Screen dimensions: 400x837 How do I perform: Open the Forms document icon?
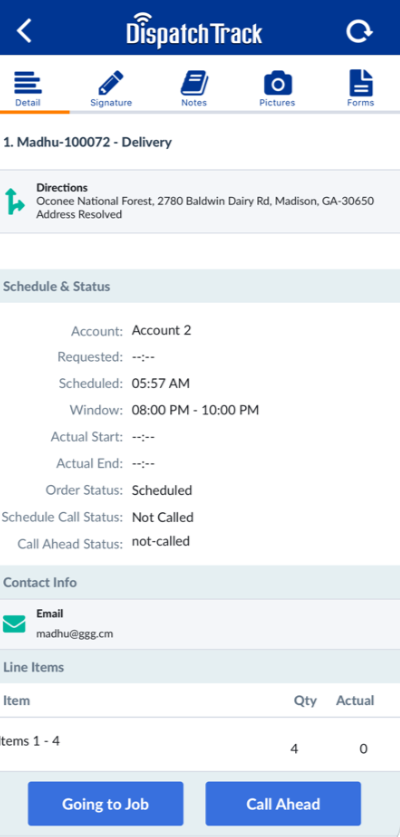pos(361,83)
